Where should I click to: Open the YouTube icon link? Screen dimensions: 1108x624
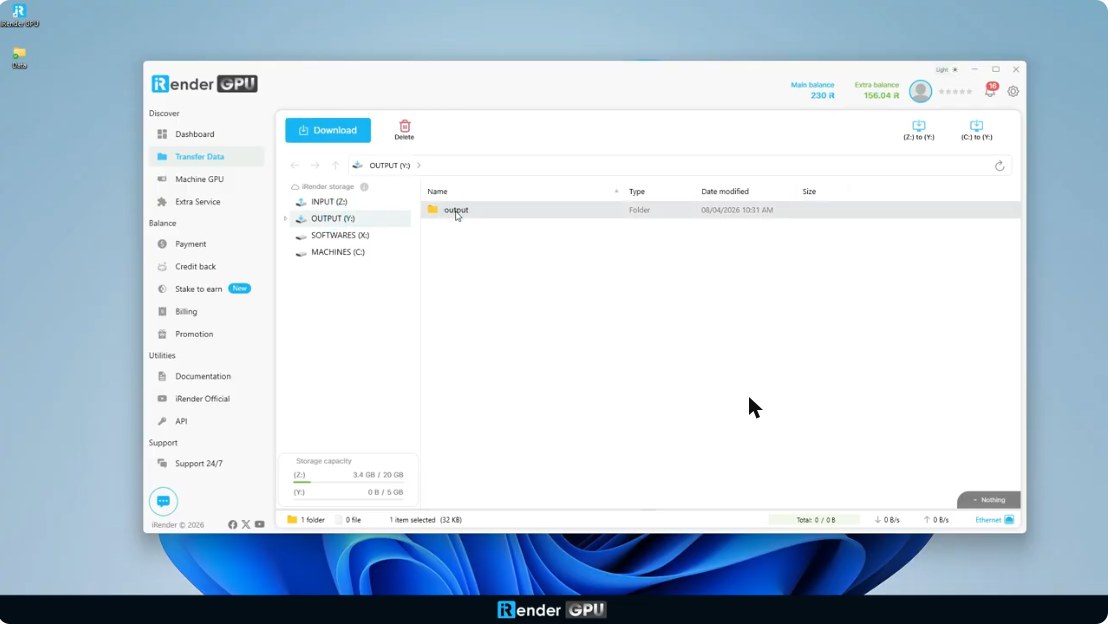point(259,524)
